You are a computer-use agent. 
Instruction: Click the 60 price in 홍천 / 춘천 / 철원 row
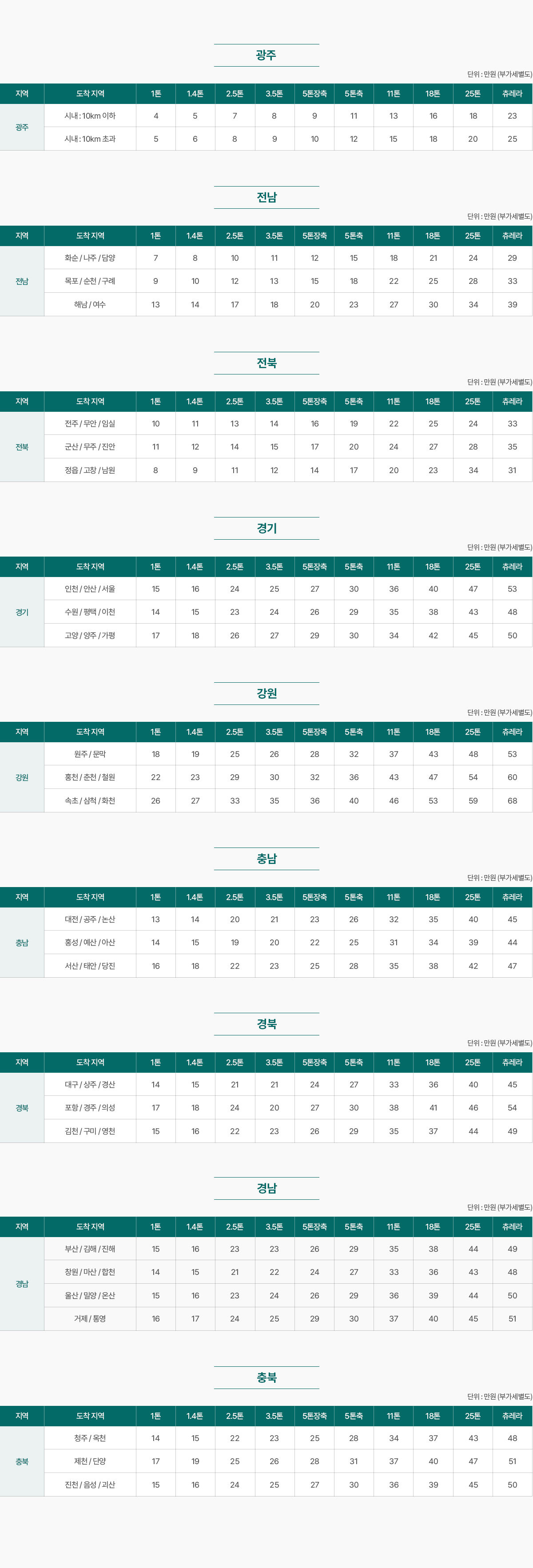click(x=512, y=777)
